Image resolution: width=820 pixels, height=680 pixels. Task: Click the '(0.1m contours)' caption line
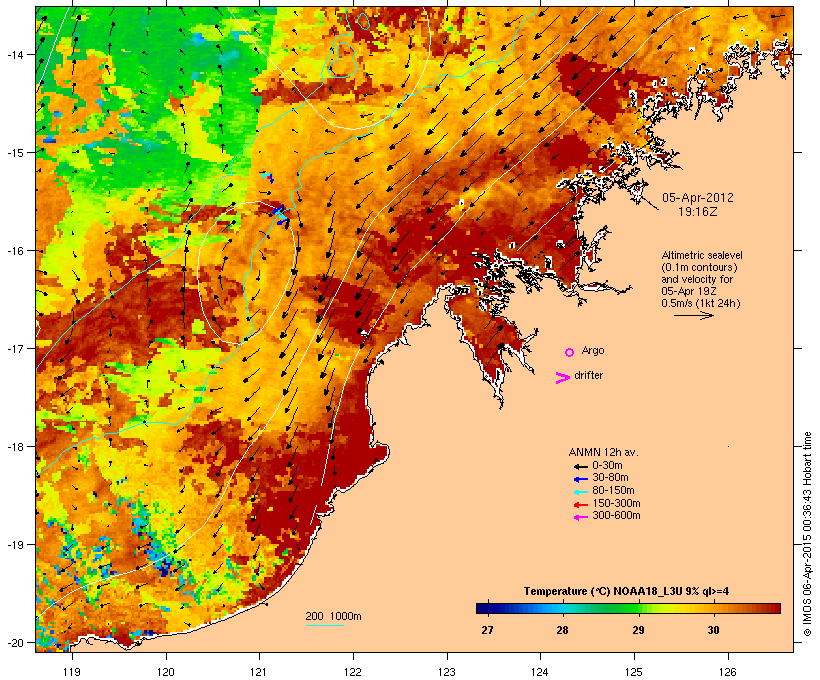699,267
